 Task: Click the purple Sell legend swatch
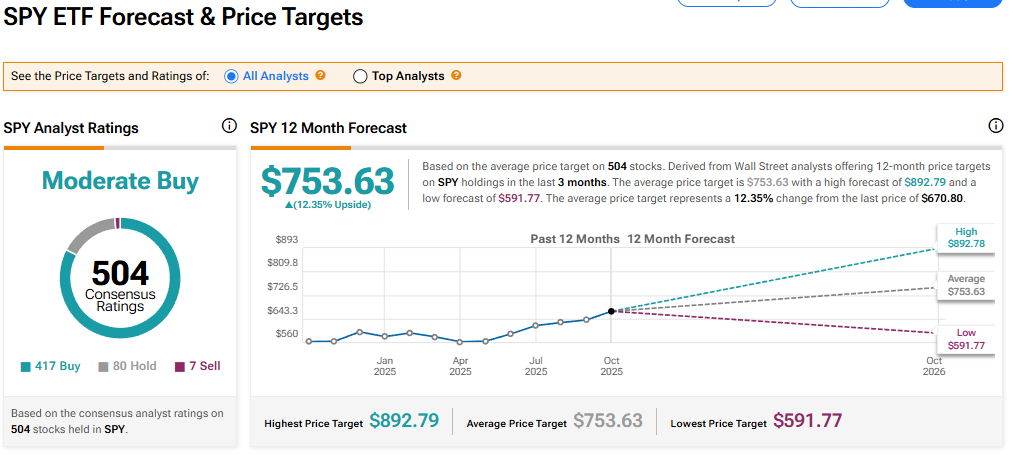pos(180,367)
